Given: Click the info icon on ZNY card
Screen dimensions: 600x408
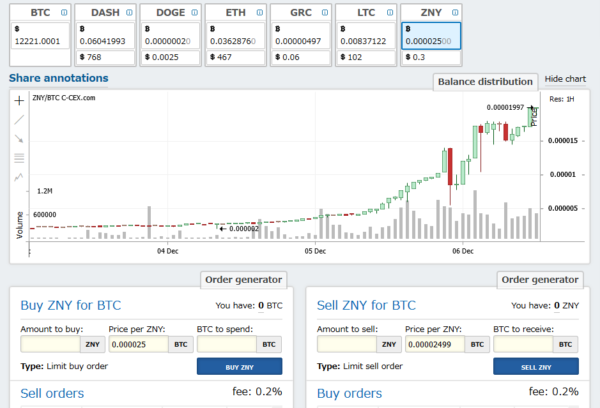Looking at the screenshot, I should [455, 13].
